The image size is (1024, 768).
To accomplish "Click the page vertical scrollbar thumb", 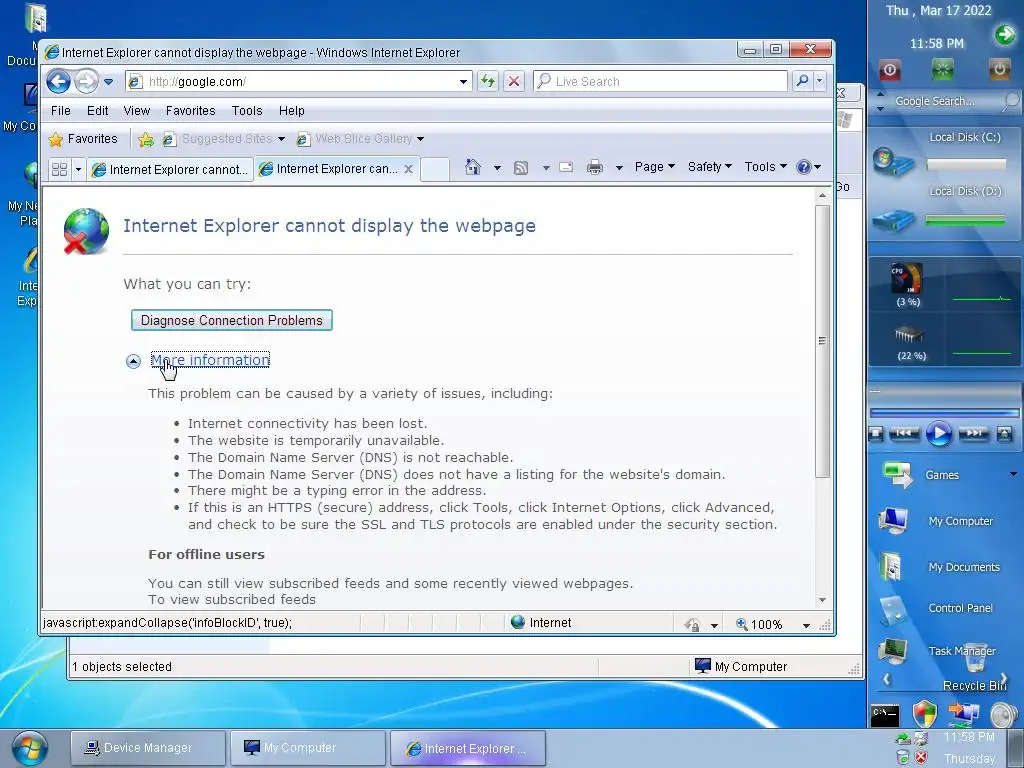I will (822, 342).
